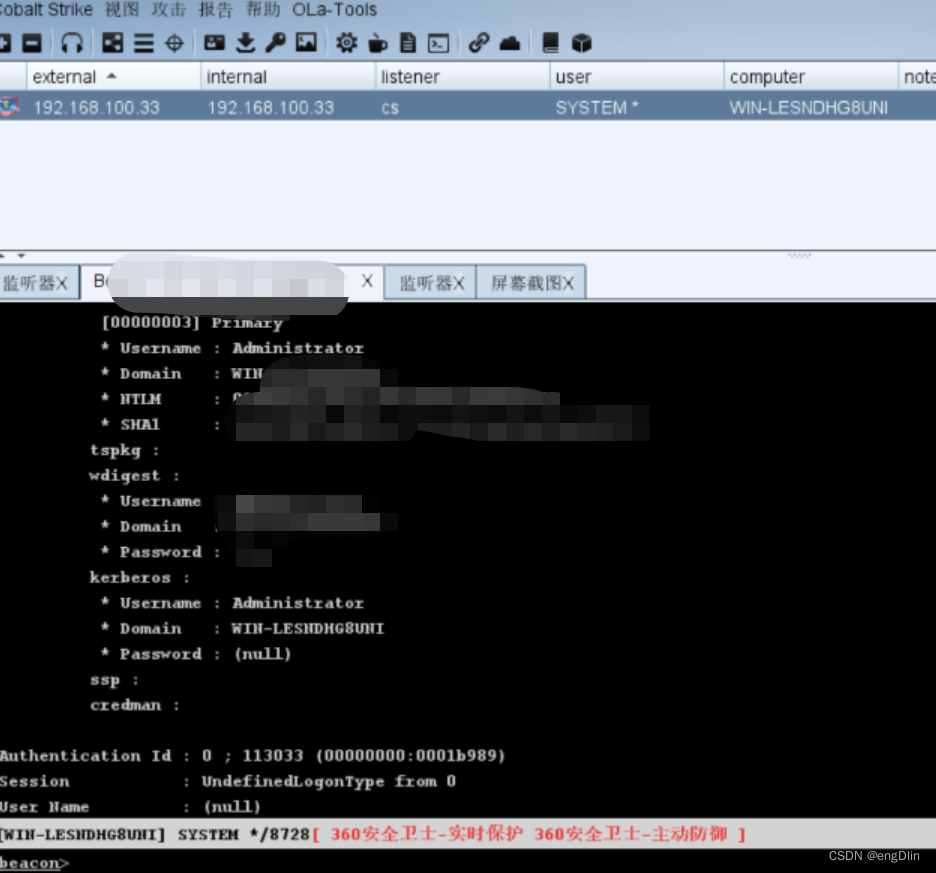The image size is (936, 873).
Task: Click the cloud manage web server icon
Action: point(510,43)
